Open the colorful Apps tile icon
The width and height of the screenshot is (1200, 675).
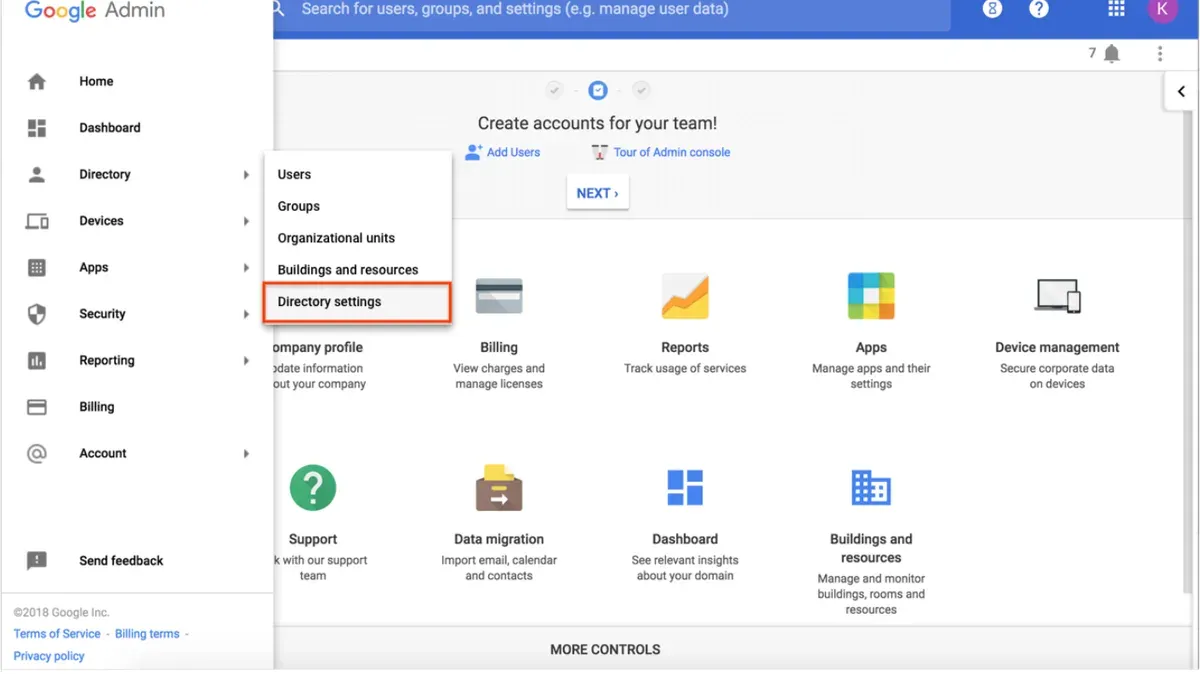[871, 296]
